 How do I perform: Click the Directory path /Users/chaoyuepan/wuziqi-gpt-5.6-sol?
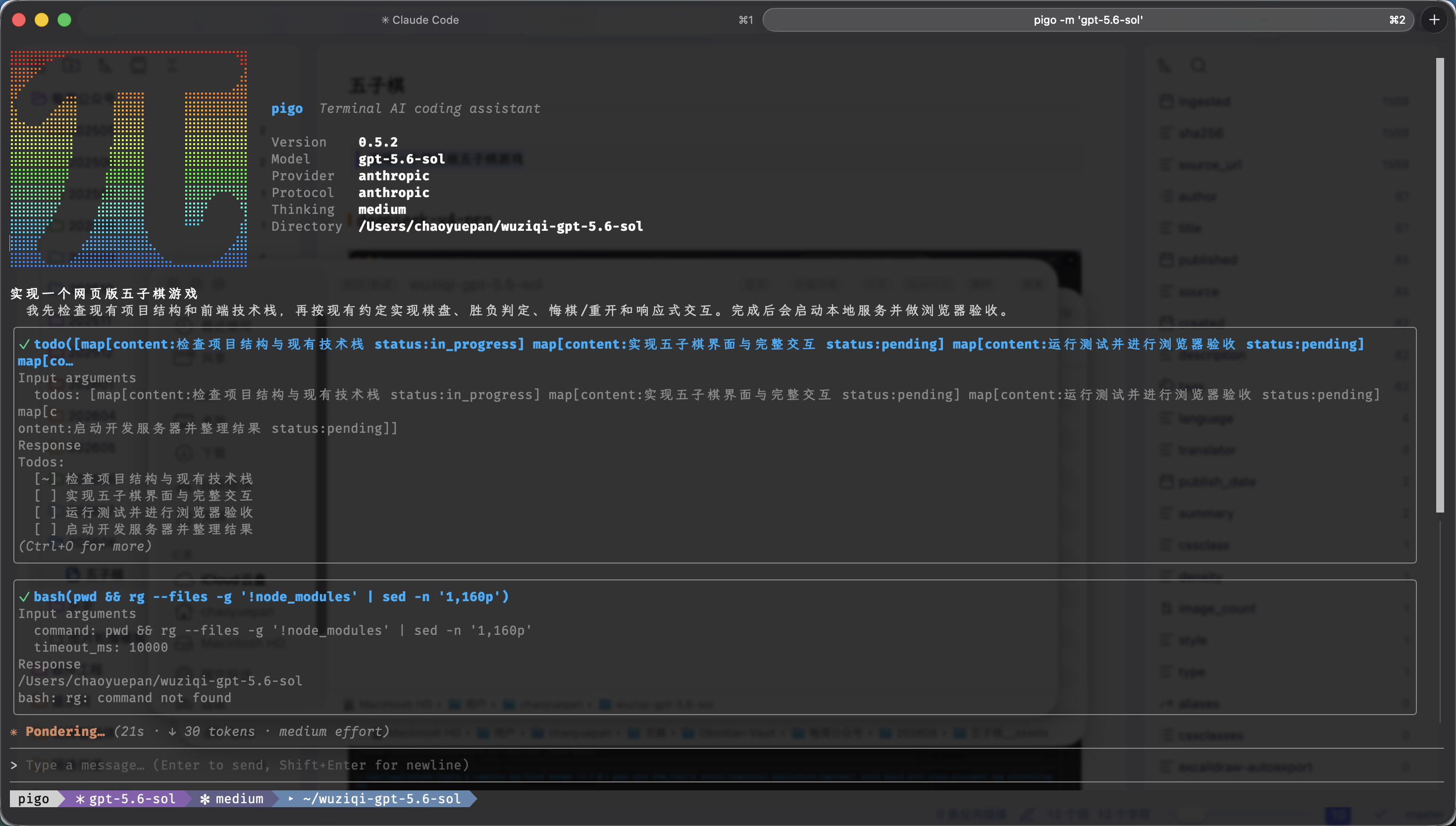pos(501,226)
